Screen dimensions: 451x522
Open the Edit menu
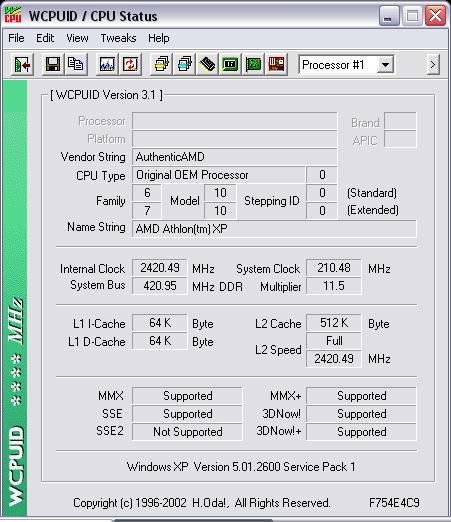(45, 38)
